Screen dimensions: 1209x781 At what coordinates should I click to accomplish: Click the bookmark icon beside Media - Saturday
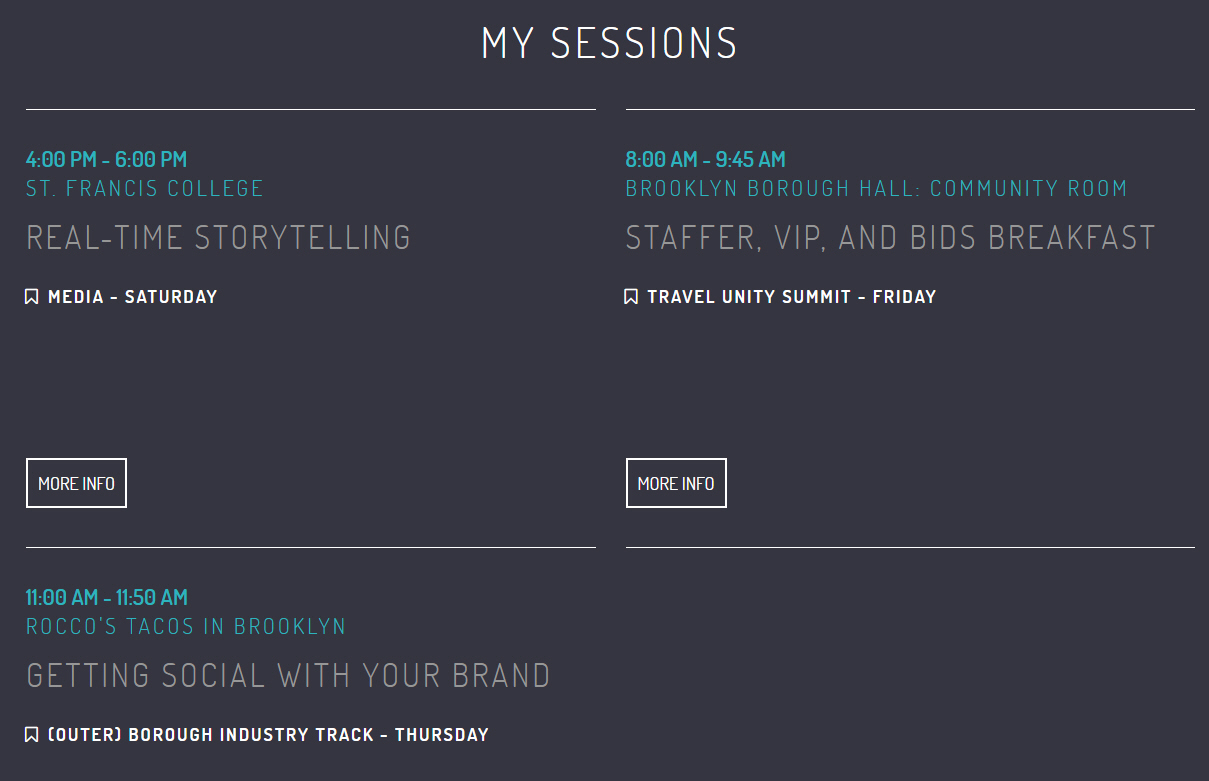tap(32, 297)
